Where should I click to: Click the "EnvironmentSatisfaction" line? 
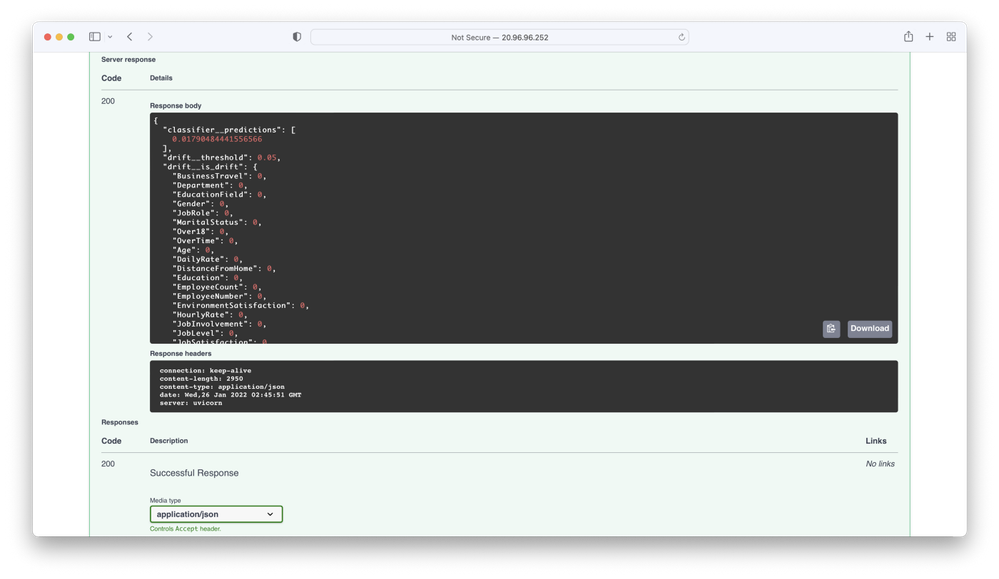[x=240, y=306]
